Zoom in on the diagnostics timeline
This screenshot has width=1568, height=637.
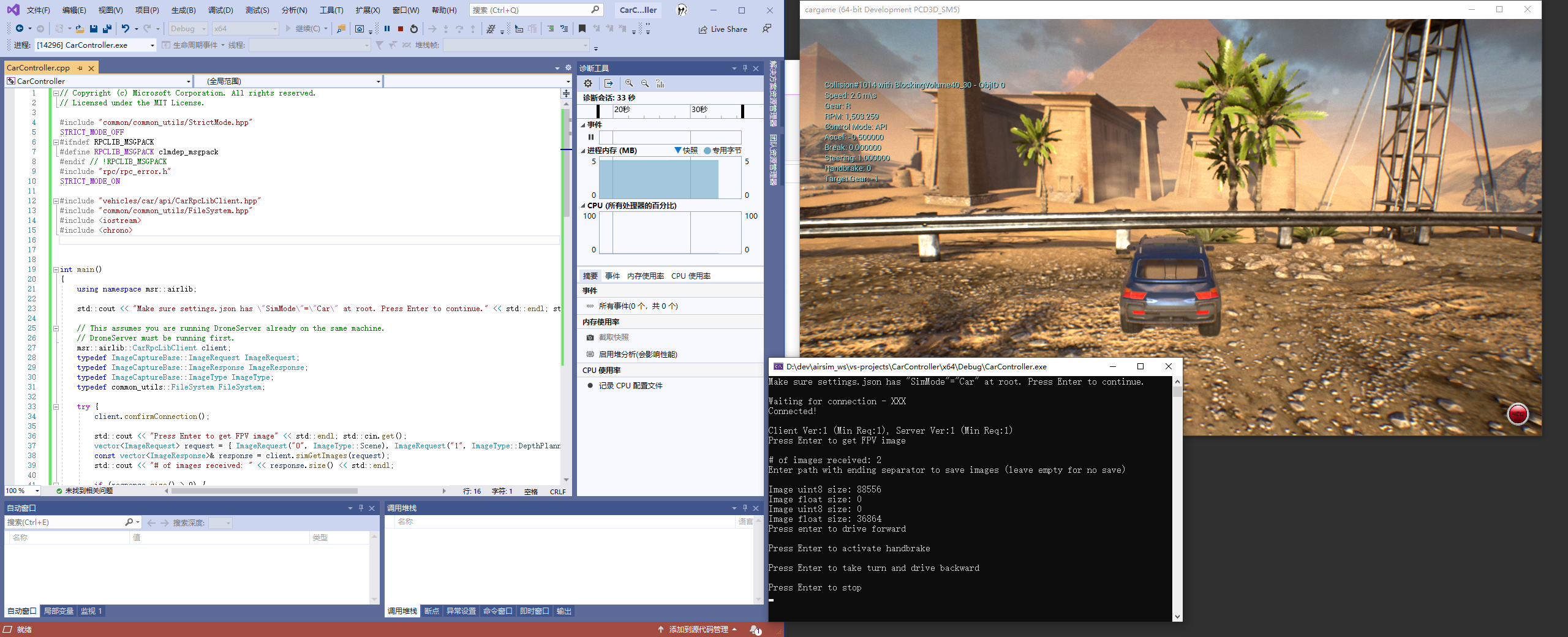click(628, 83)
